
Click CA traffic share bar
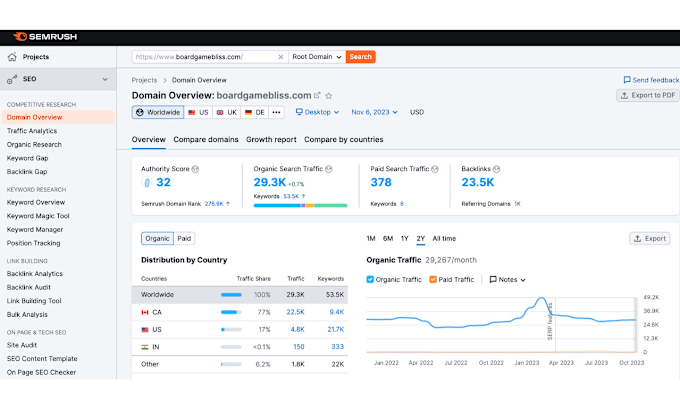(231, 312)
